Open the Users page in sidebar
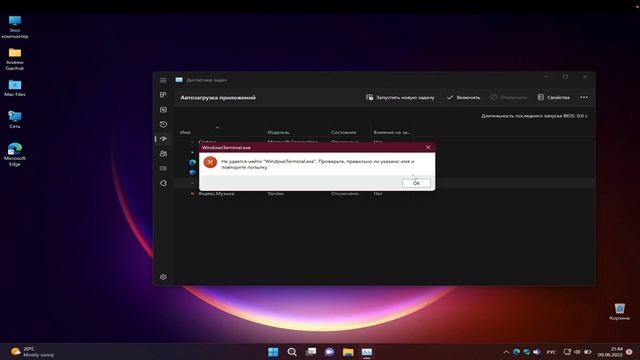 click(163, 154)
